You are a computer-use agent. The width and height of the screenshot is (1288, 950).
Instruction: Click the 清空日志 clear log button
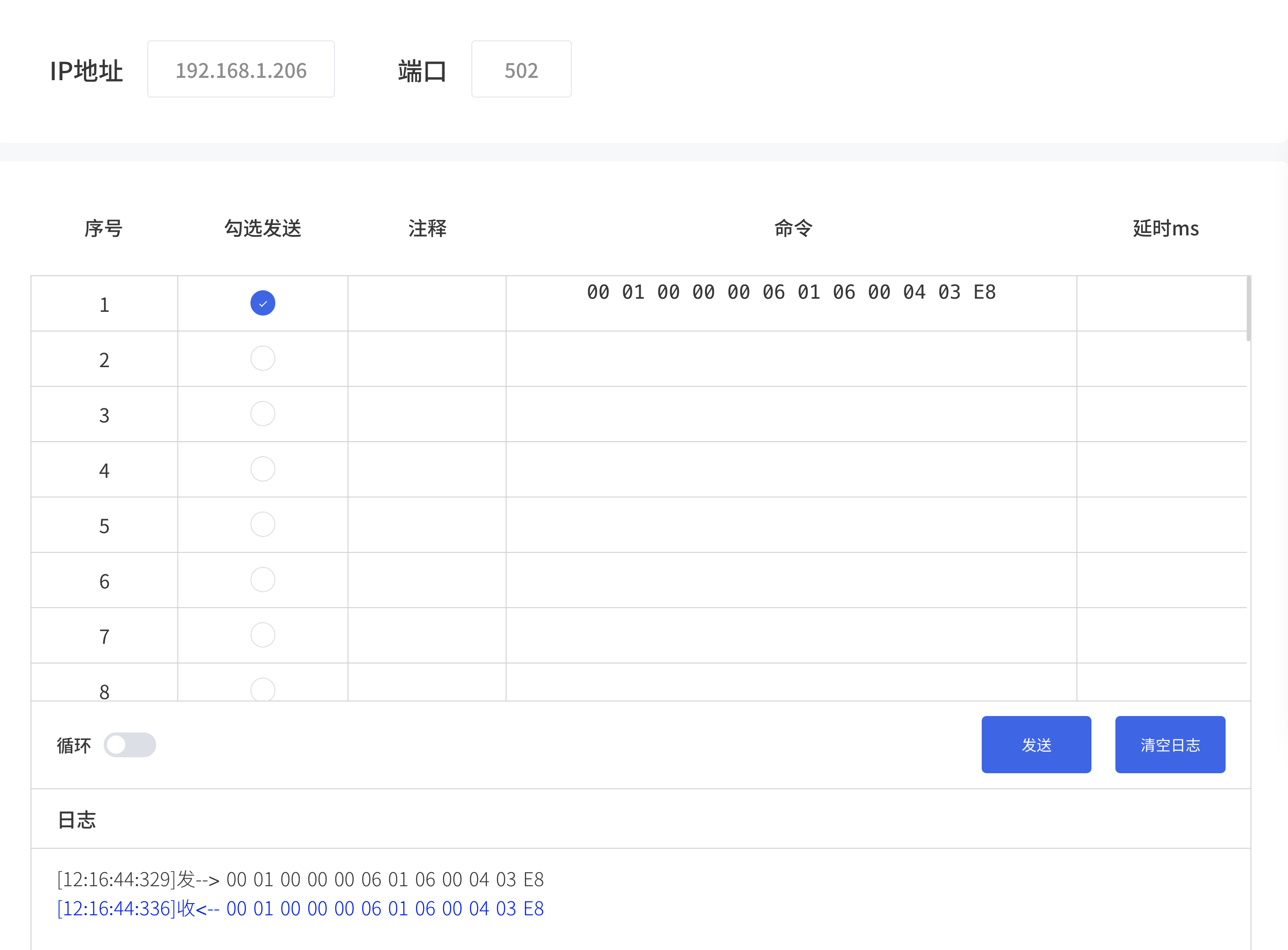[x=1169, y=744]
